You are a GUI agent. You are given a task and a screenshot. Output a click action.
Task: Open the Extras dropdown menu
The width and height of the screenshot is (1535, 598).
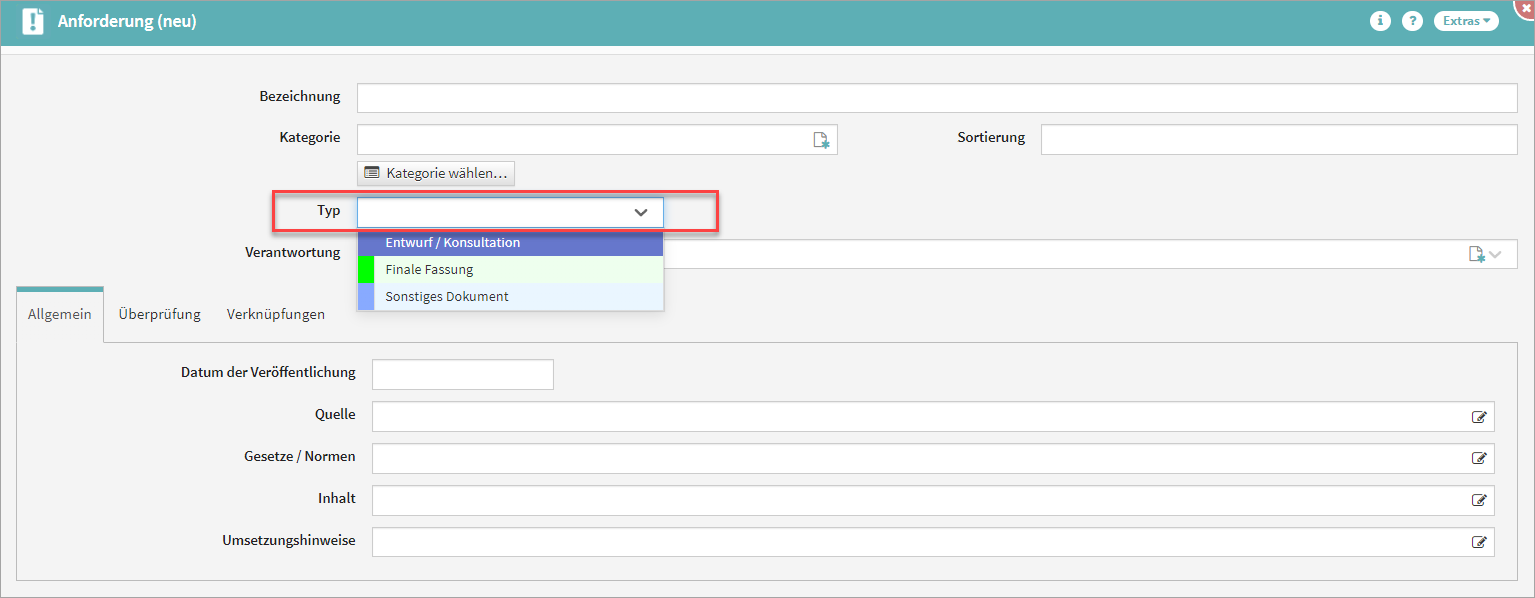(1466, 21)
